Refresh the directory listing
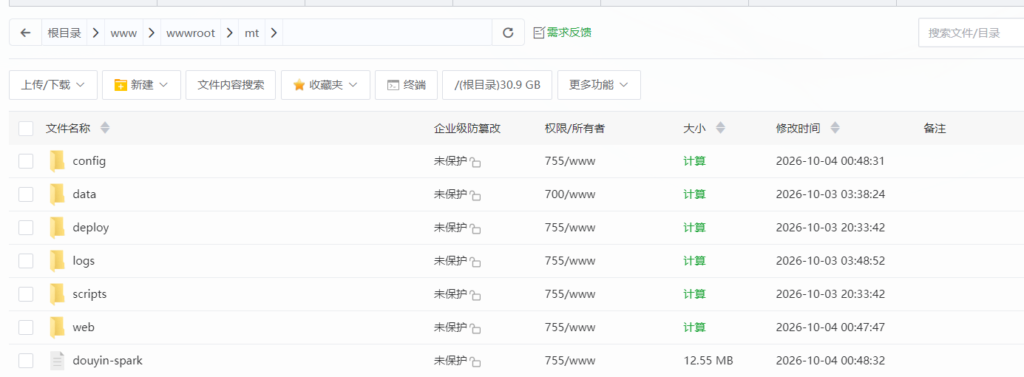The image size is (1024, 377). tap(507, 33)
